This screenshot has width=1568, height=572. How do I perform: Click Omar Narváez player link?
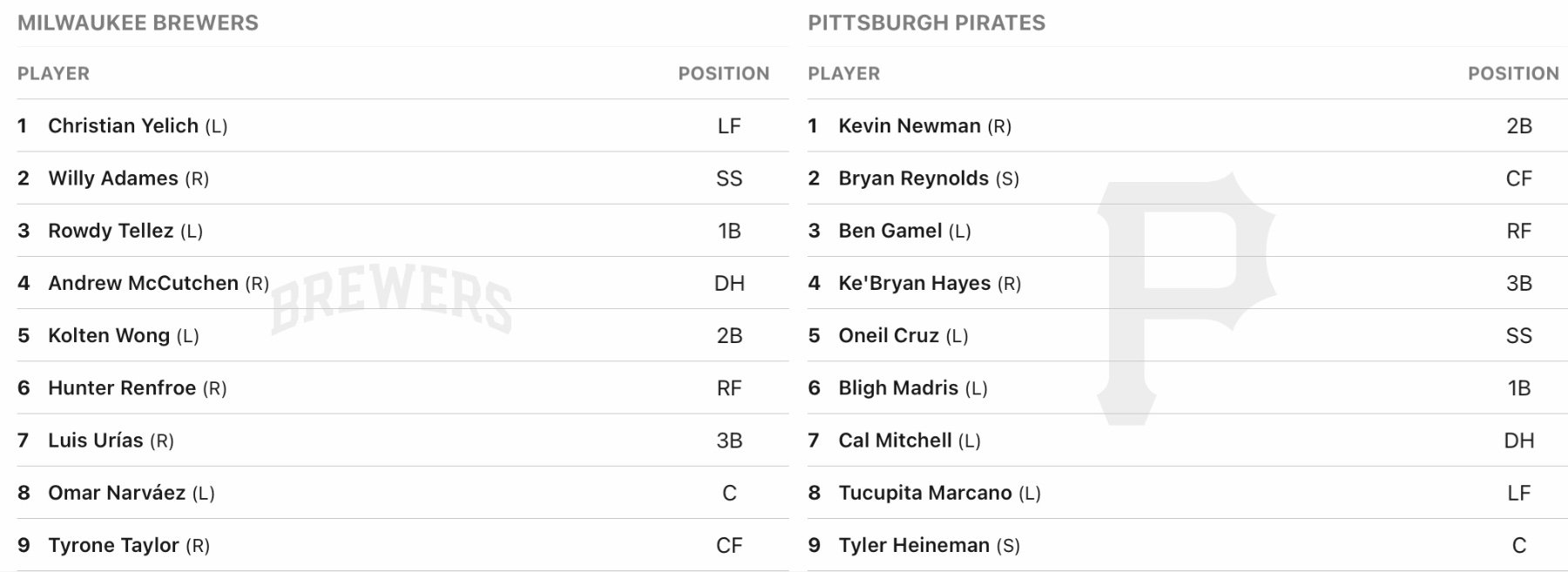coord(117,493)
